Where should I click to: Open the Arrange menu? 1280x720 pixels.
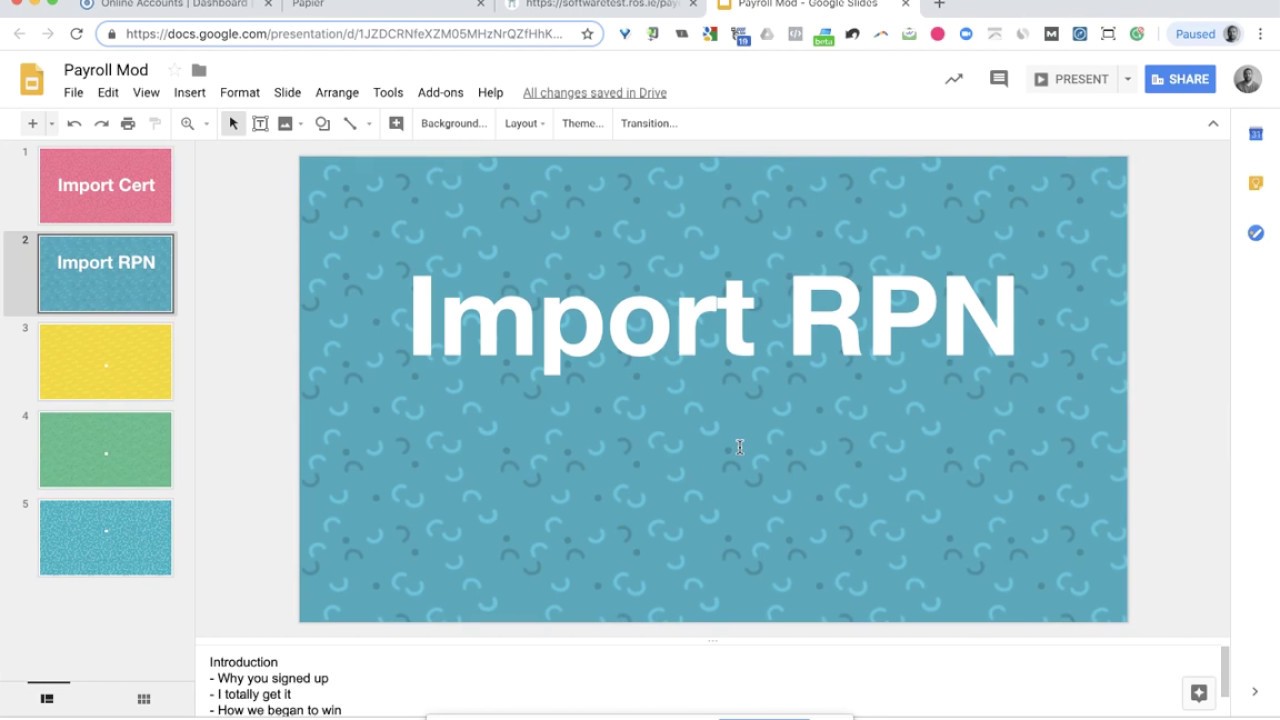tap(337, 92)
